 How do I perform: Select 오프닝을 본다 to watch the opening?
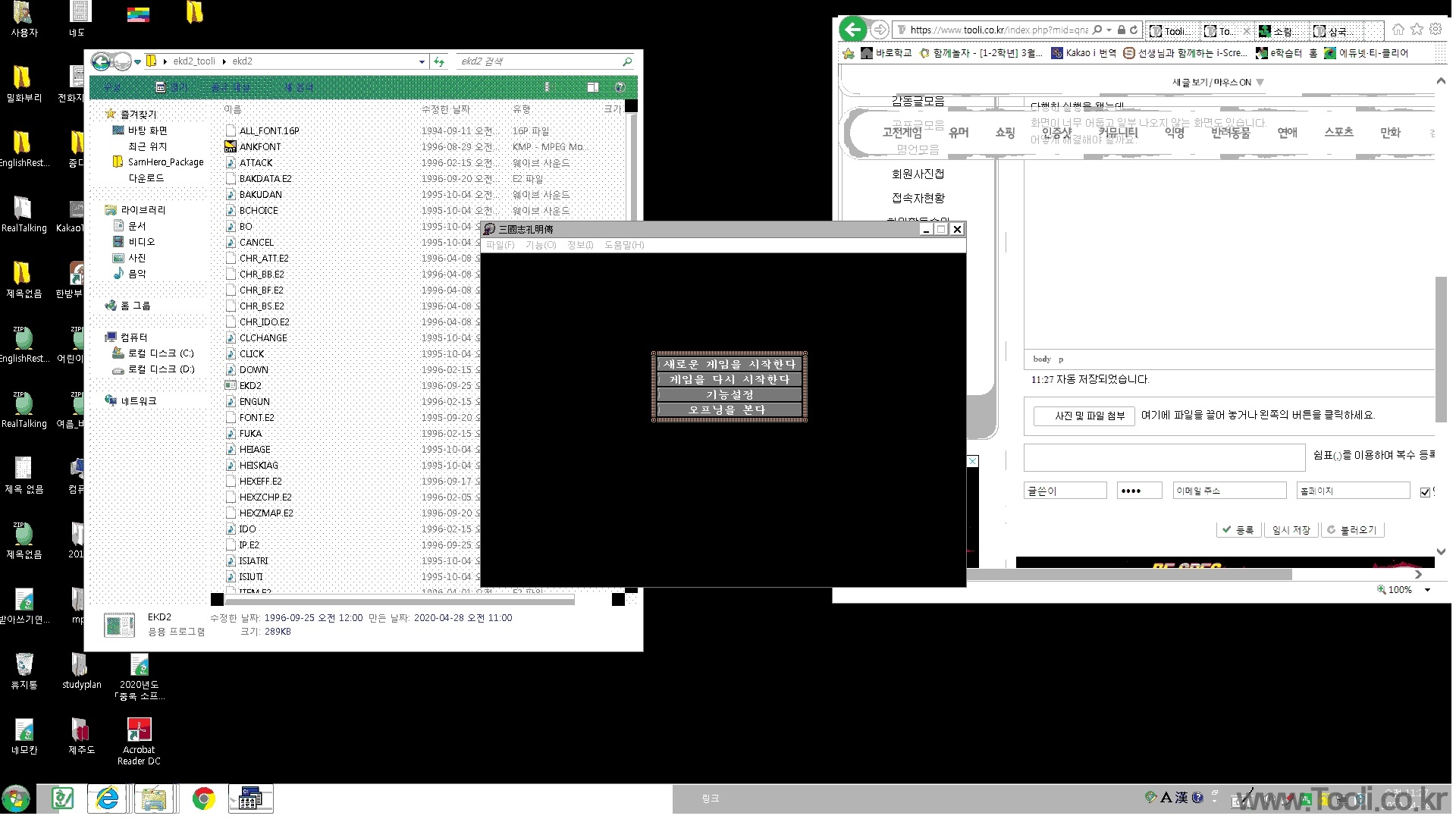729,409
